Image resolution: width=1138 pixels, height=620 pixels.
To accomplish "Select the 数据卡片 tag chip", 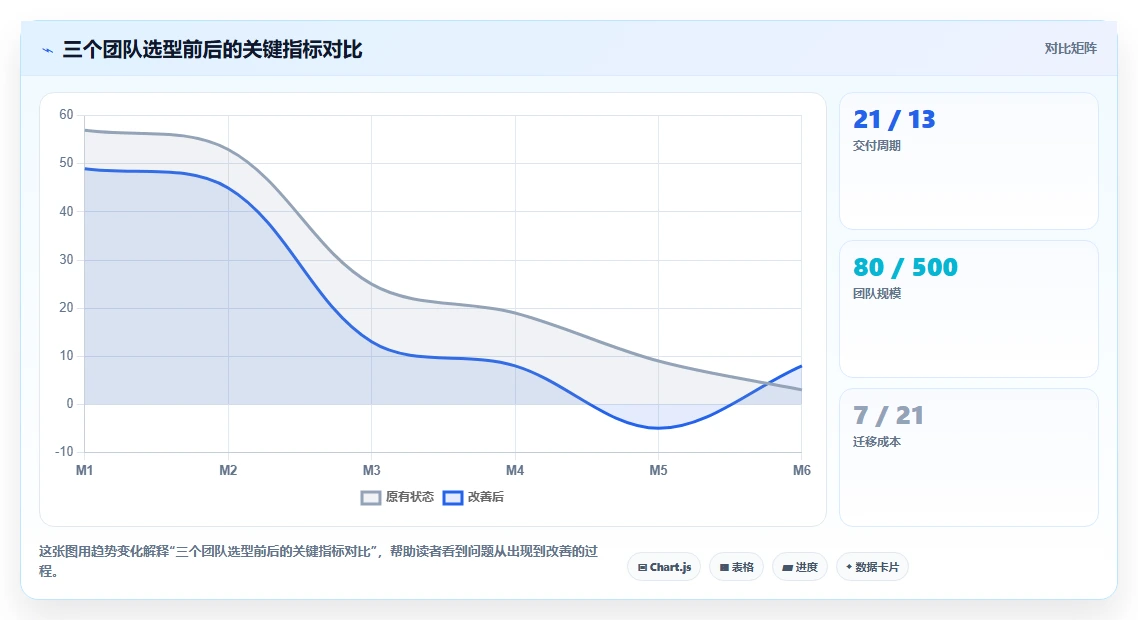I will point(872,567).
